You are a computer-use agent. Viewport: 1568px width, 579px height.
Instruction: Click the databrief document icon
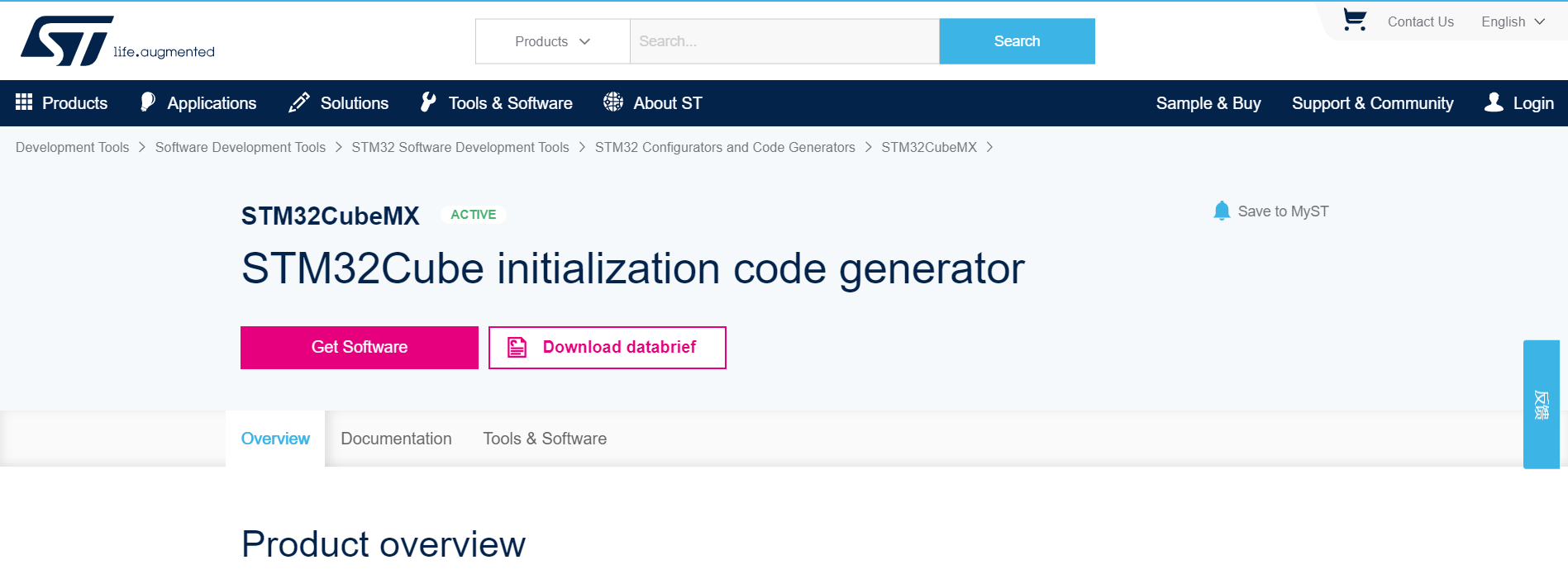click(x=517, y=347)
